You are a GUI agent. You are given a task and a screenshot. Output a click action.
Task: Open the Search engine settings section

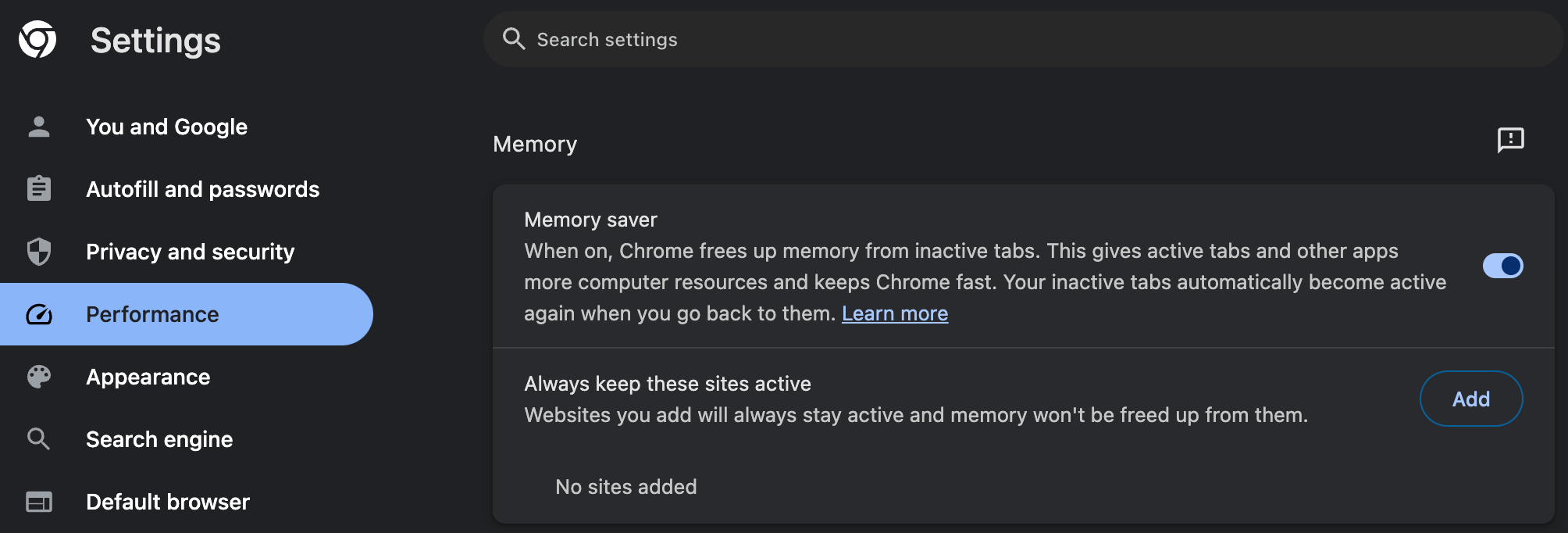click(x=159, y=439)
